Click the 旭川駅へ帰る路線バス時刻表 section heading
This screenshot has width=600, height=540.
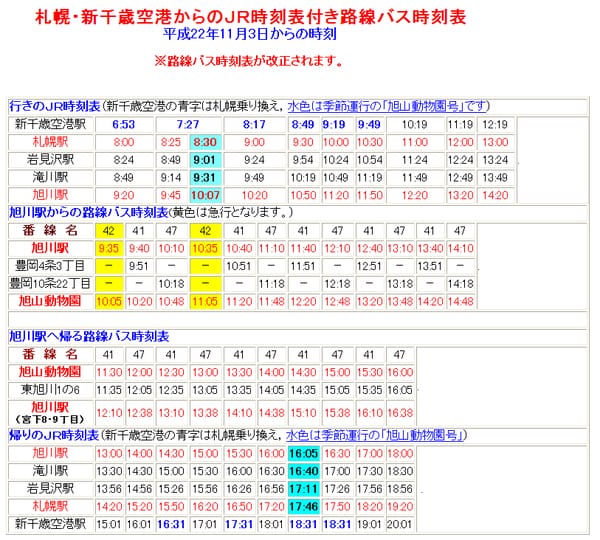[89, 336]
